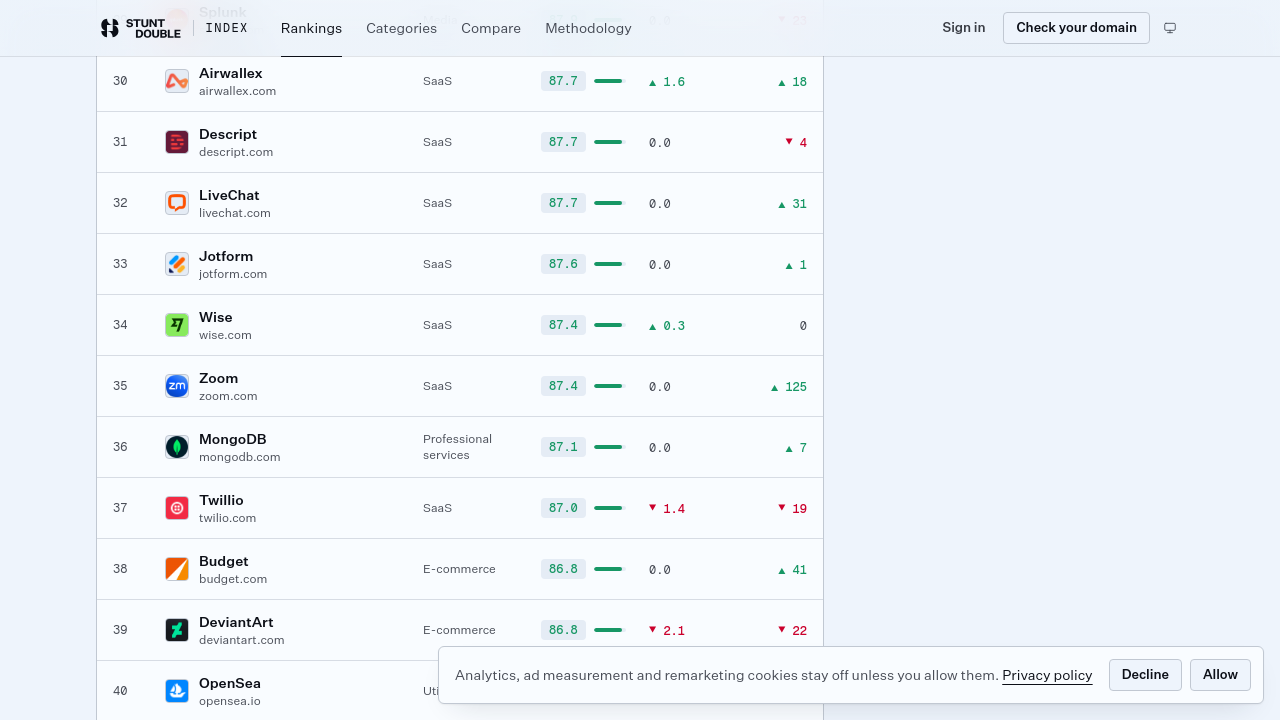
Task: Switch to the Compare tab
Action: coord(491,28)
